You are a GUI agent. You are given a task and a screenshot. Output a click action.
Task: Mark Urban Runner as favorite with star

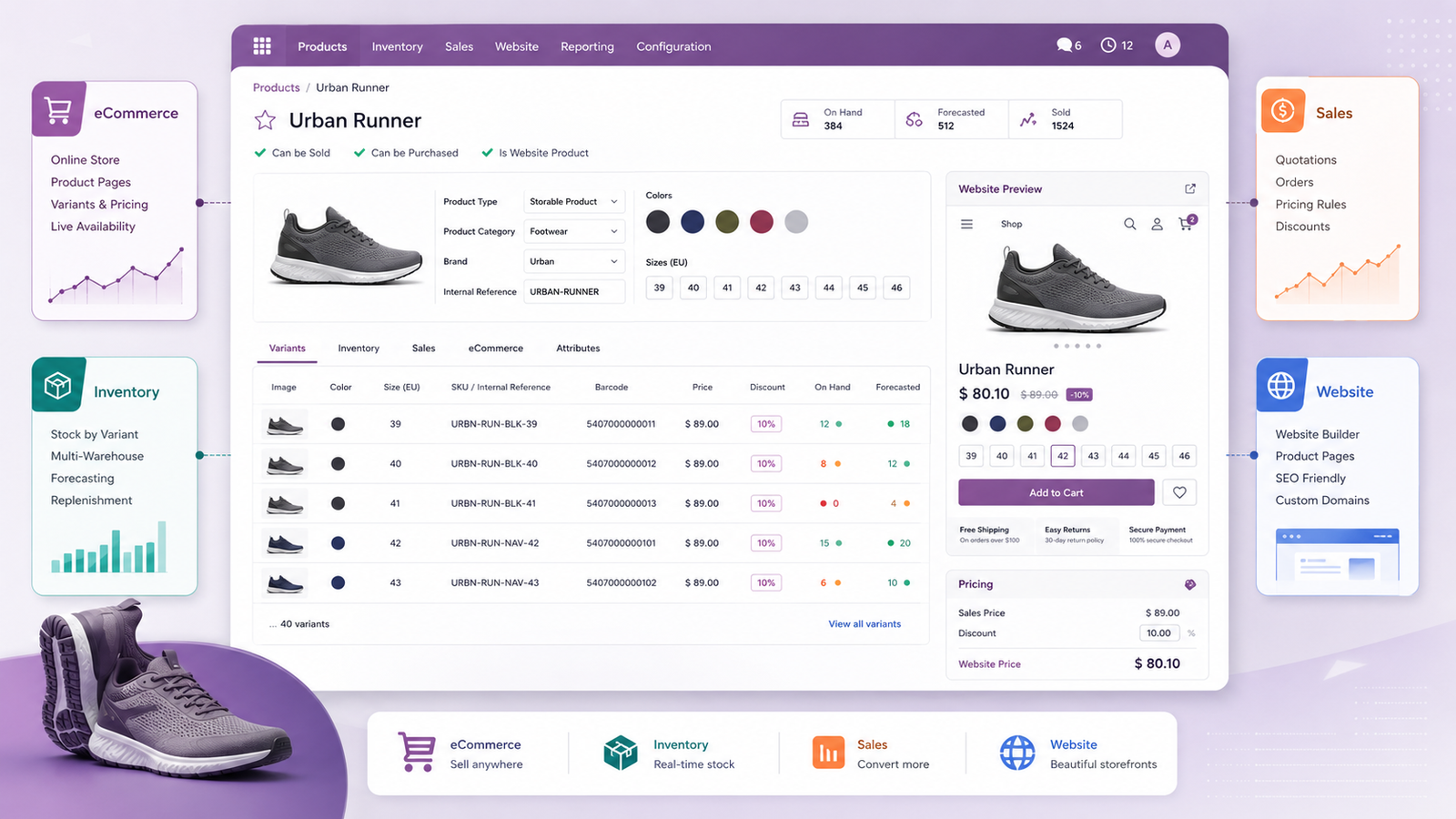pos(265,120)
